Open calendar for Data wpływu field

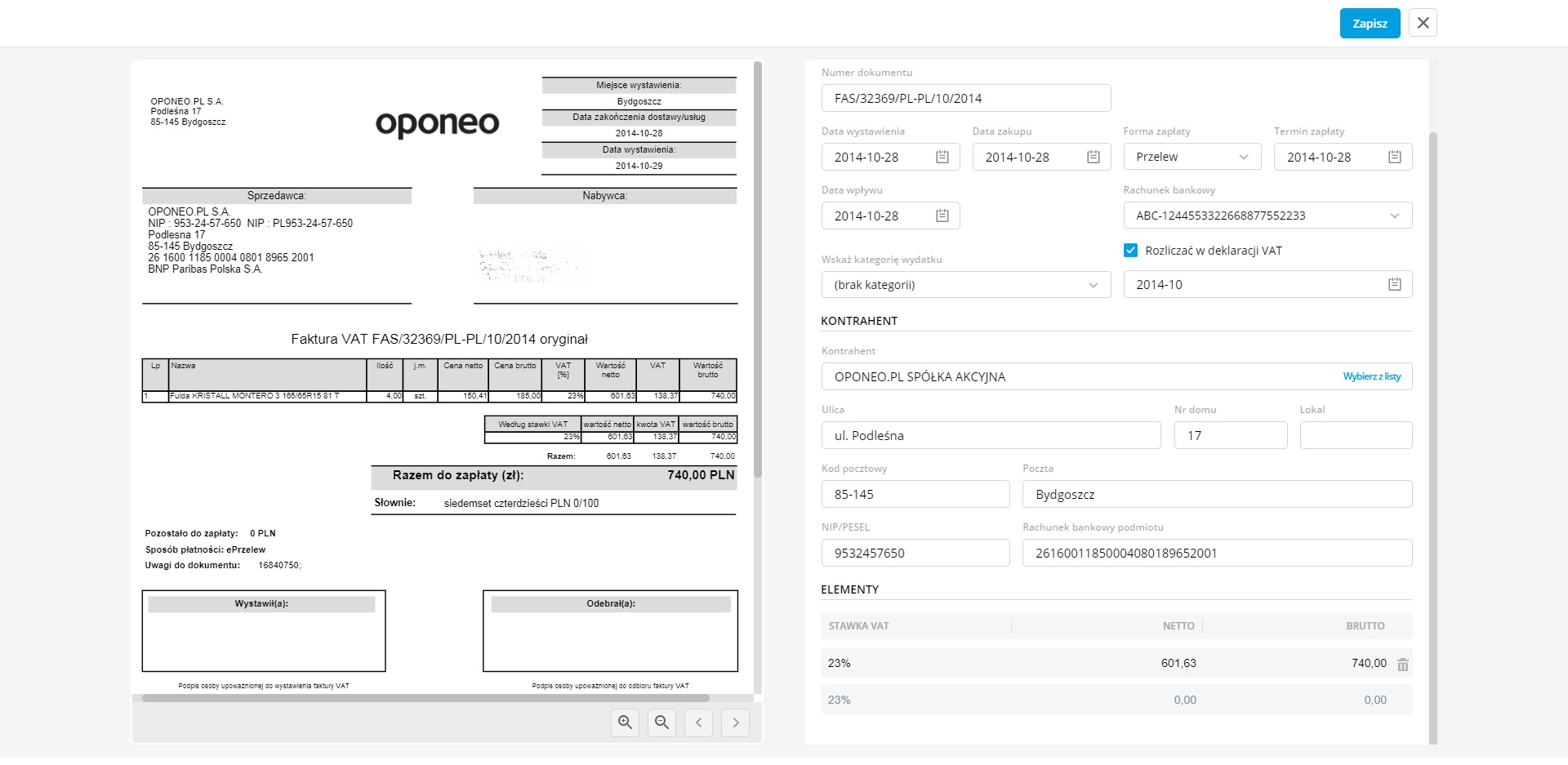pos(942,216)
